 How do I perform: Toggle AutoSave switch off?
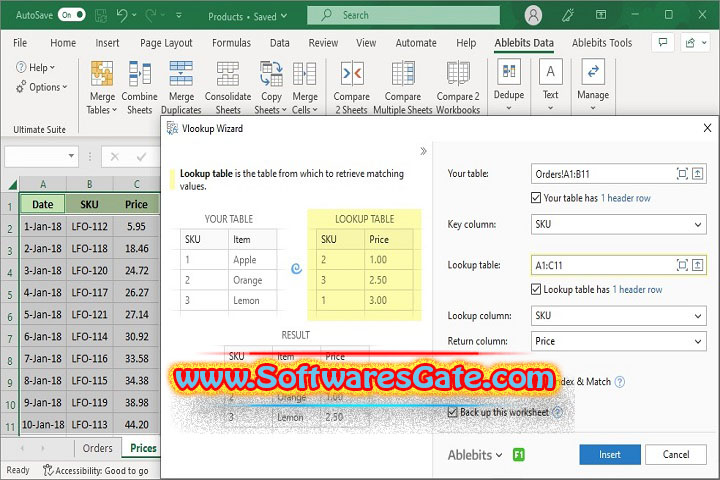point(72,15)
